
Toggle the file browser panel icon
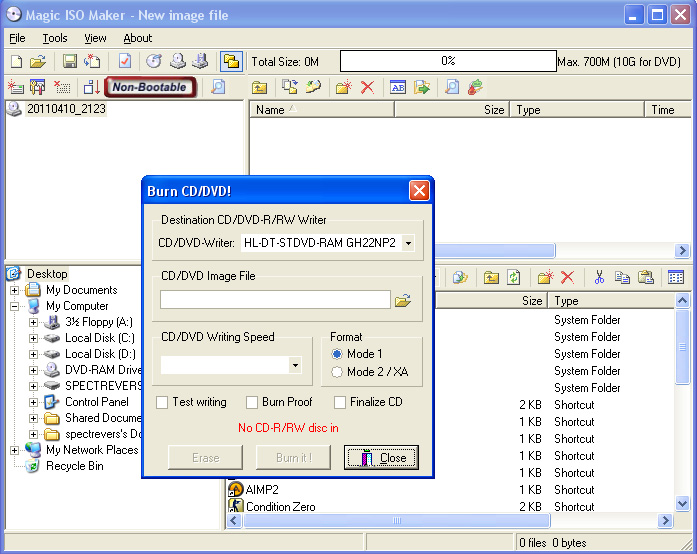[x=231, y=61]
